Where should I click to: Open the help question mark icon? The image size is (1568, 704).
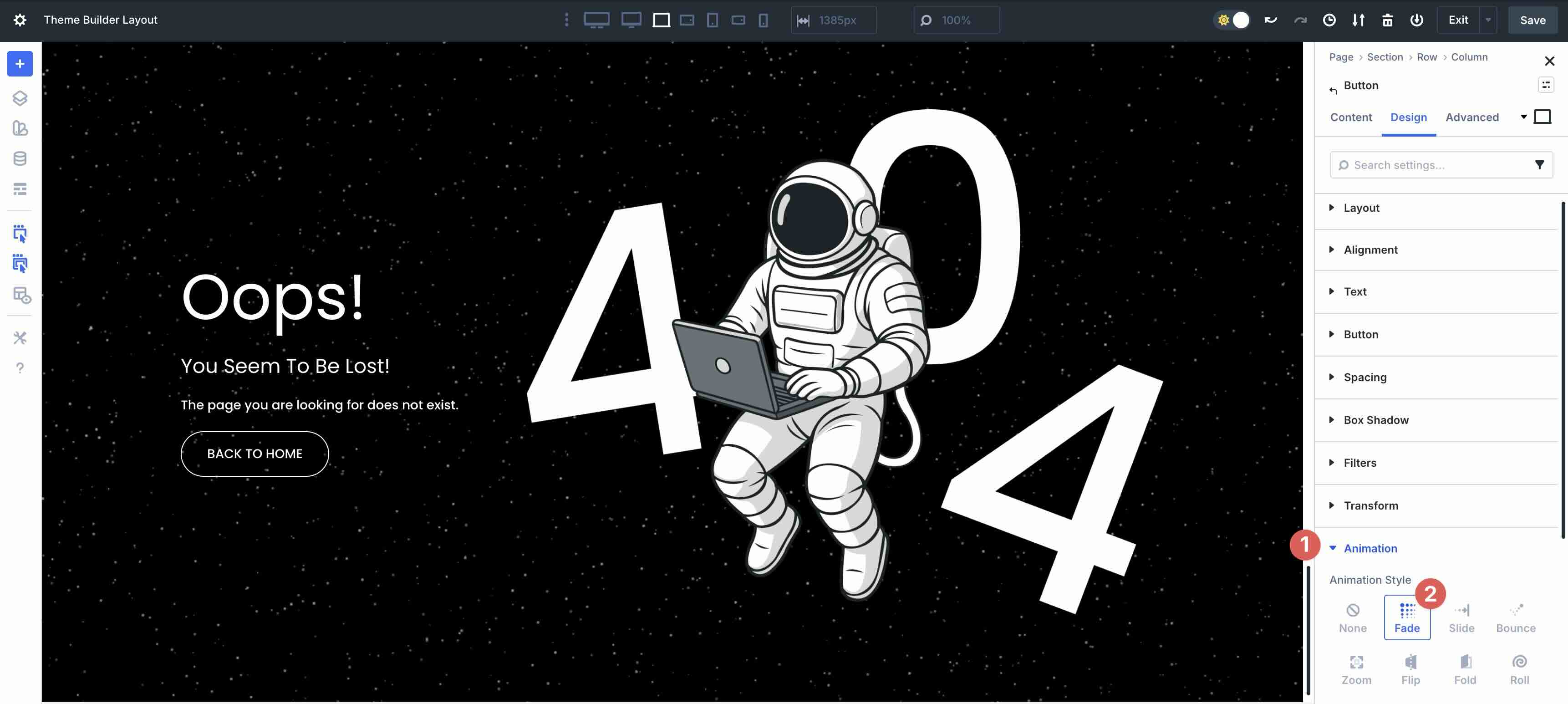pos(20,368)
